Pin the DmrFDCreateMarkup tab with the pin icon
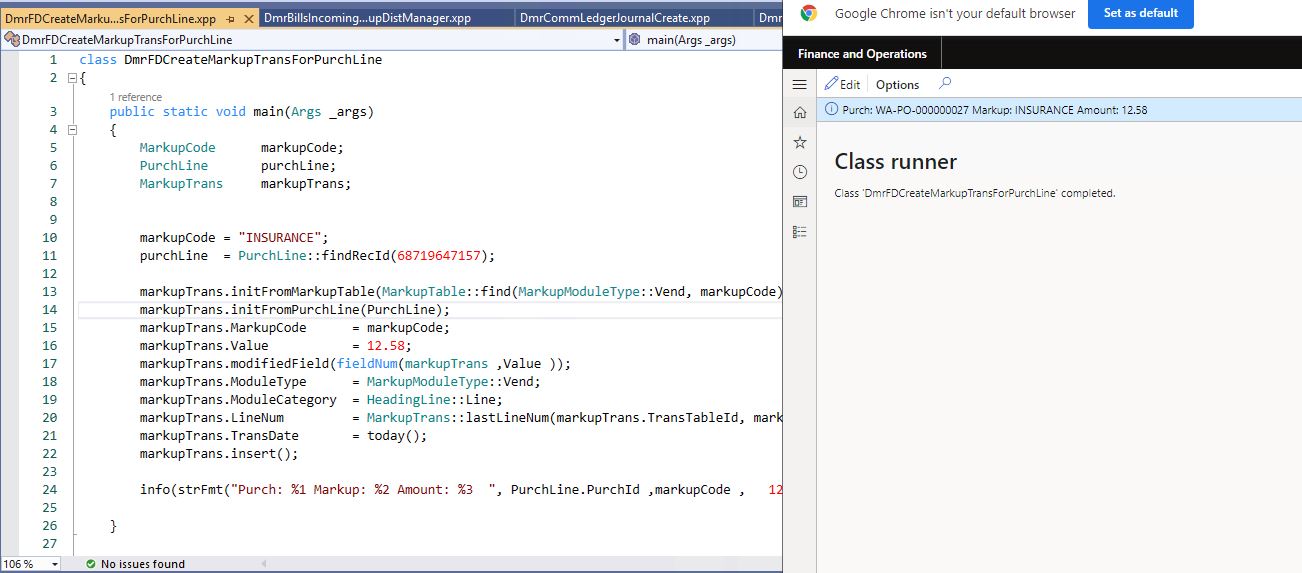 point(230,18)
